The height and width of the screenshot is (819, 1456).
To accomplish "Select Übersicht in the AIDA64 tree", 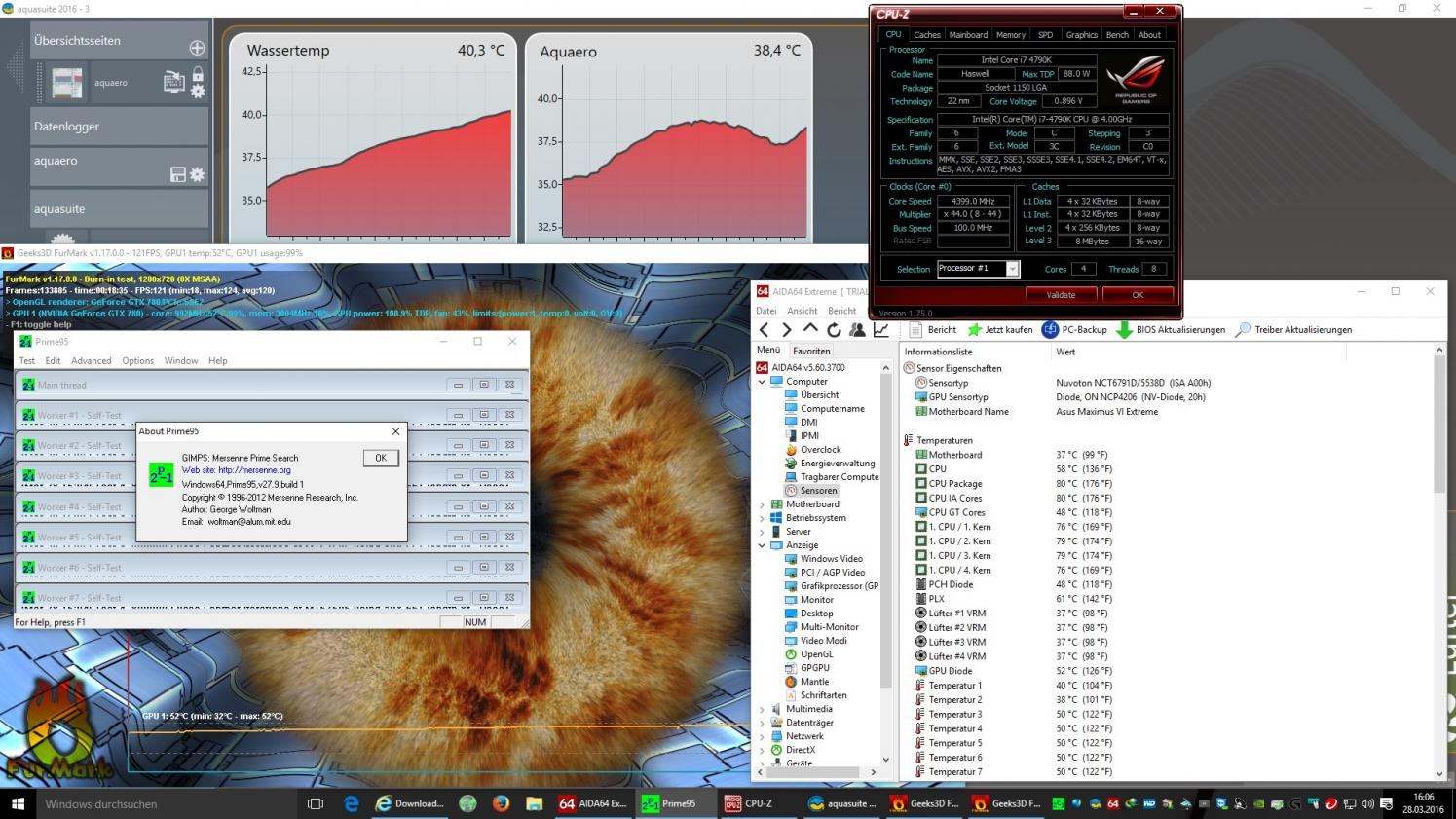I will (819, 395).
